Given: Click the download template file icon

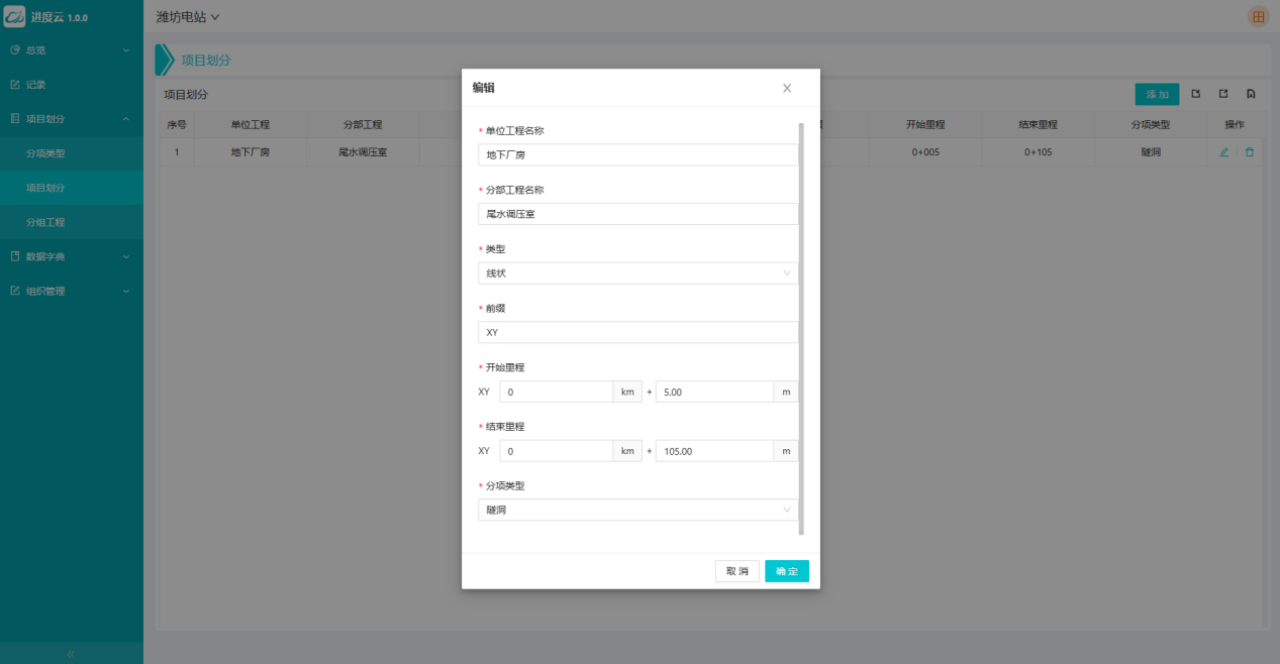Looking at the screenshot, I should click(x=1251, y=94).
